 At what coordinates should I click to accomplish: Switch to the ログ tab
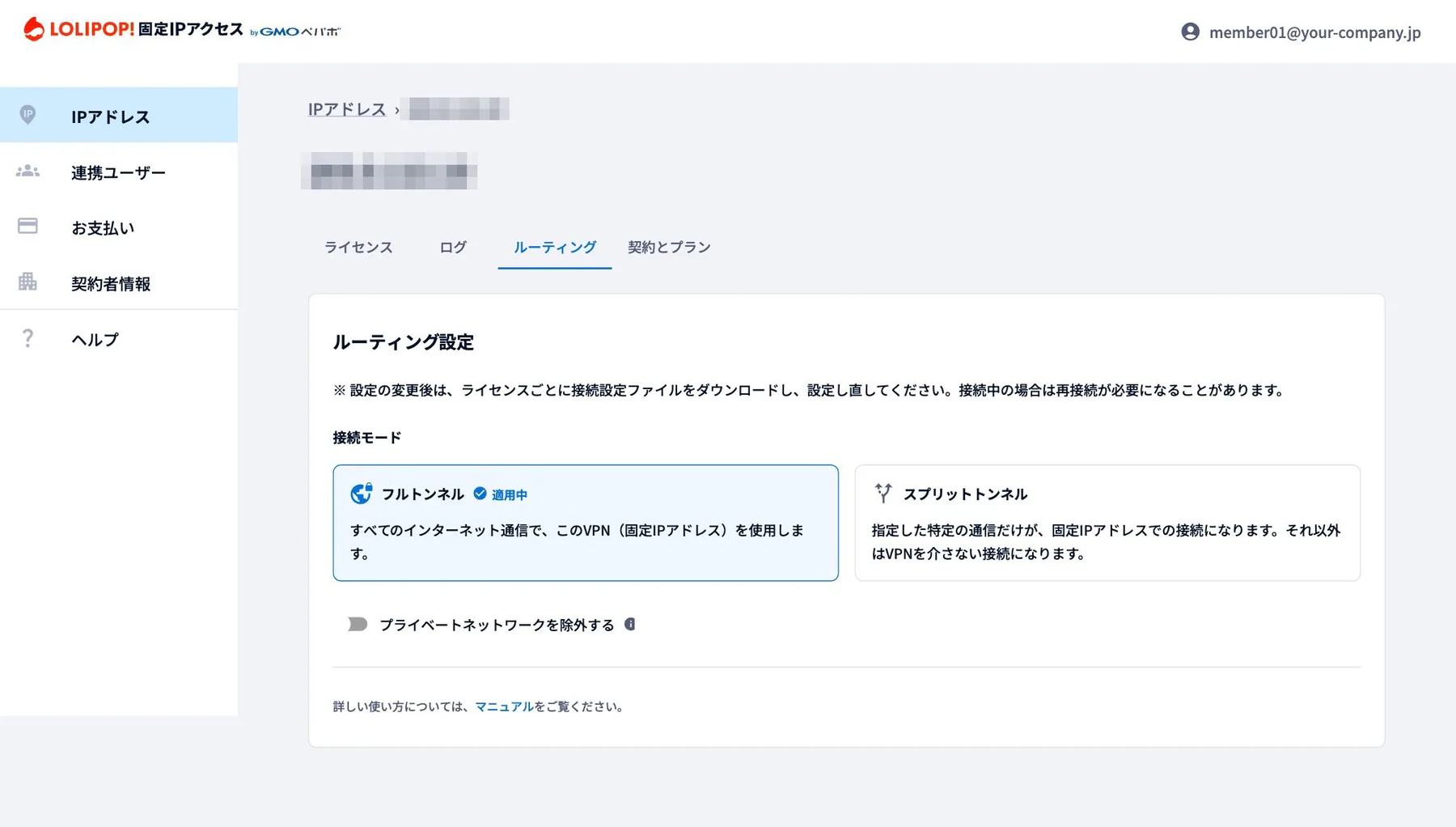click(453, 247)
